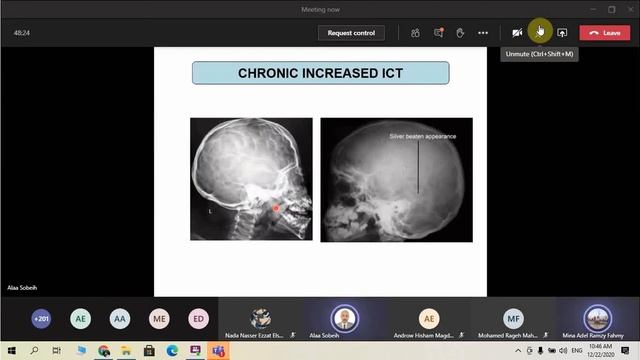
Task: Click the silver beaten appearance X-ray image
Action: 397,180
